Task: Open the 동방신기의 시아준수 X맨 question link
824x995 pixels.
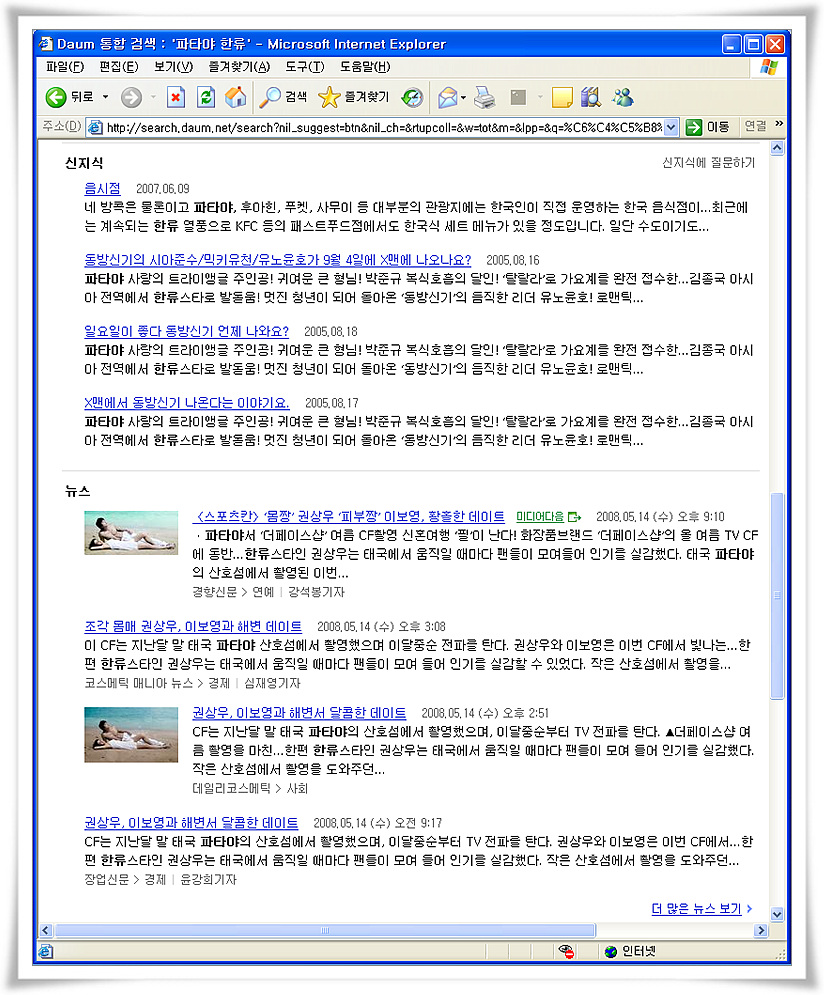Action: tap(278, 260)
